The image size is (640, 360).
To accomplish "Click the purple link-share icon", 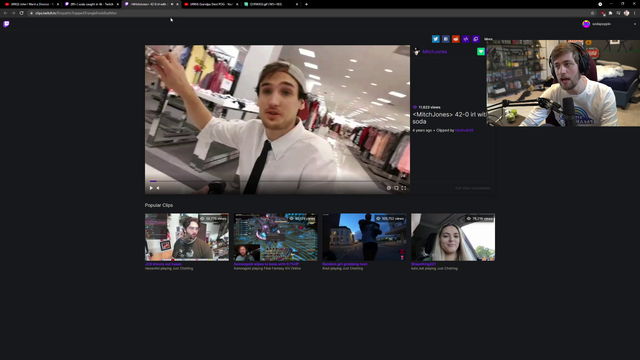I will click(466, 39).
